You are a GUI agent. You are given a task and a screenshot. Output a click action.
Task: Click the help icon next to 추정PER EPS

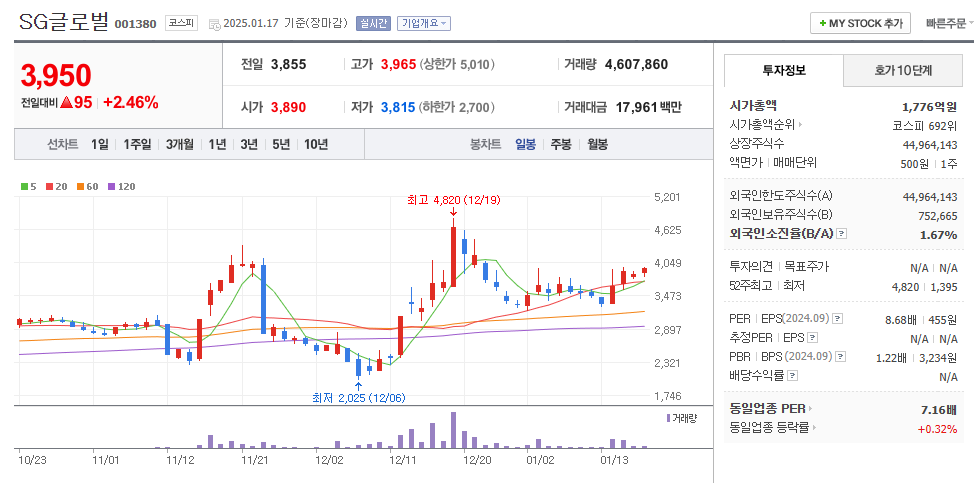pos(812,338)
